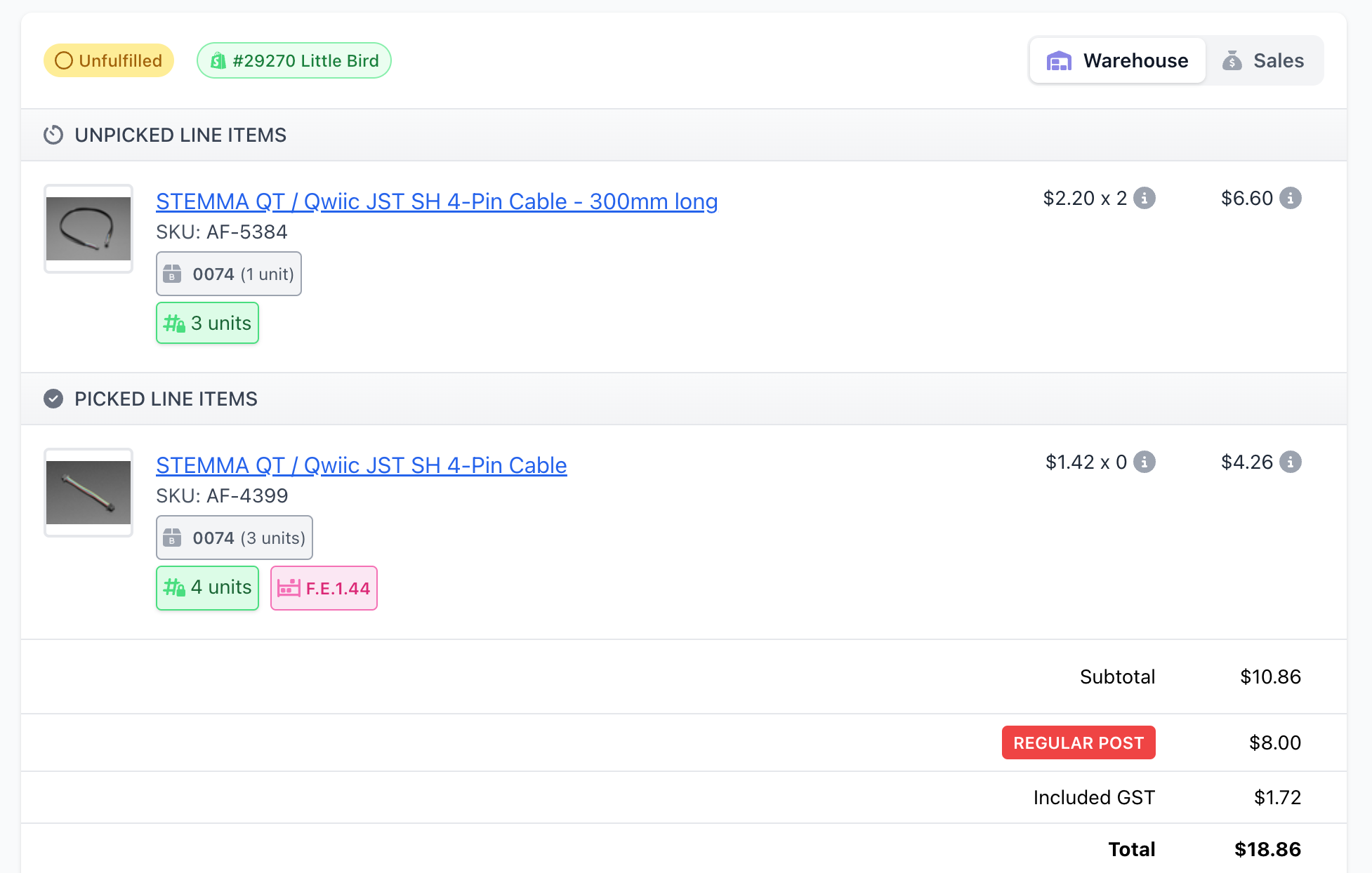The width and height of the screenshot is (1372, 873).
Task: Click the Unfulfilled status badge
Action: coord(109,61)
